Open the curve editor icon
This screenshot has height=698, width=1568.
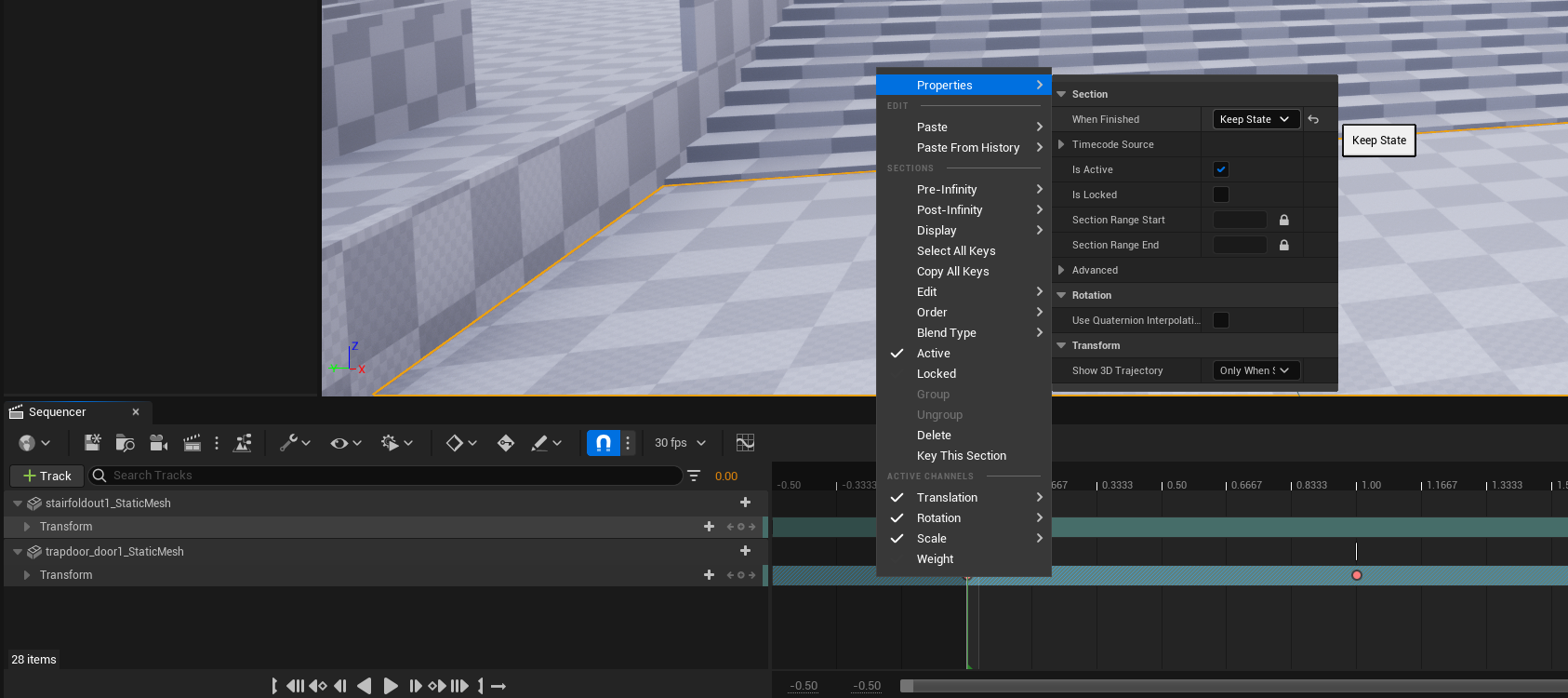click(x=745, y=443)
